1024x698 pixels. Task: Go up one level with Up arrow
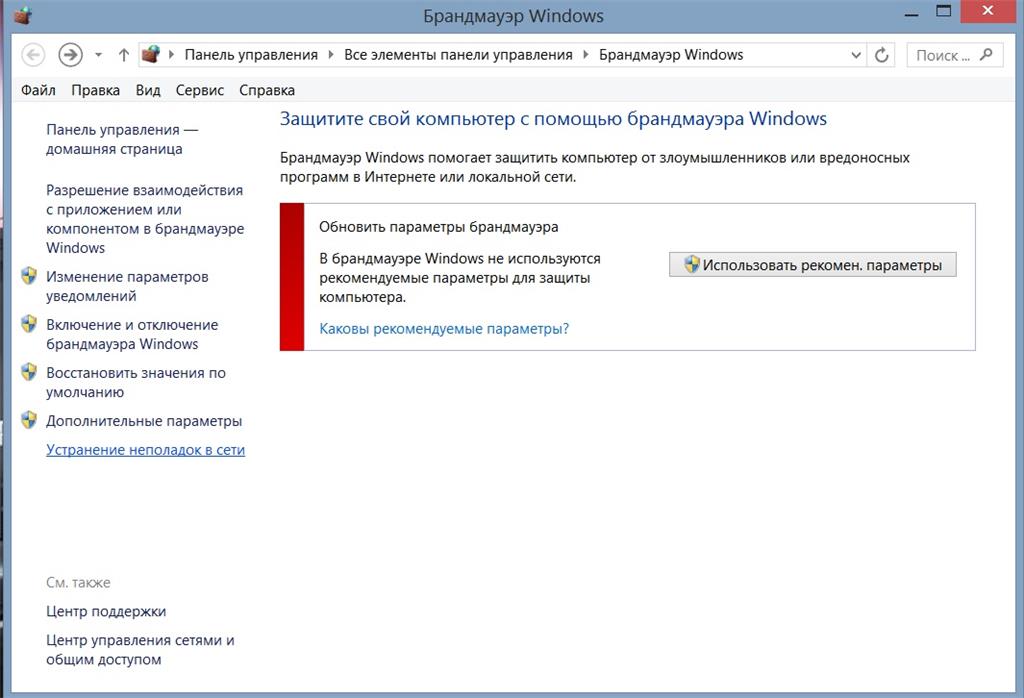pos(123,55)
